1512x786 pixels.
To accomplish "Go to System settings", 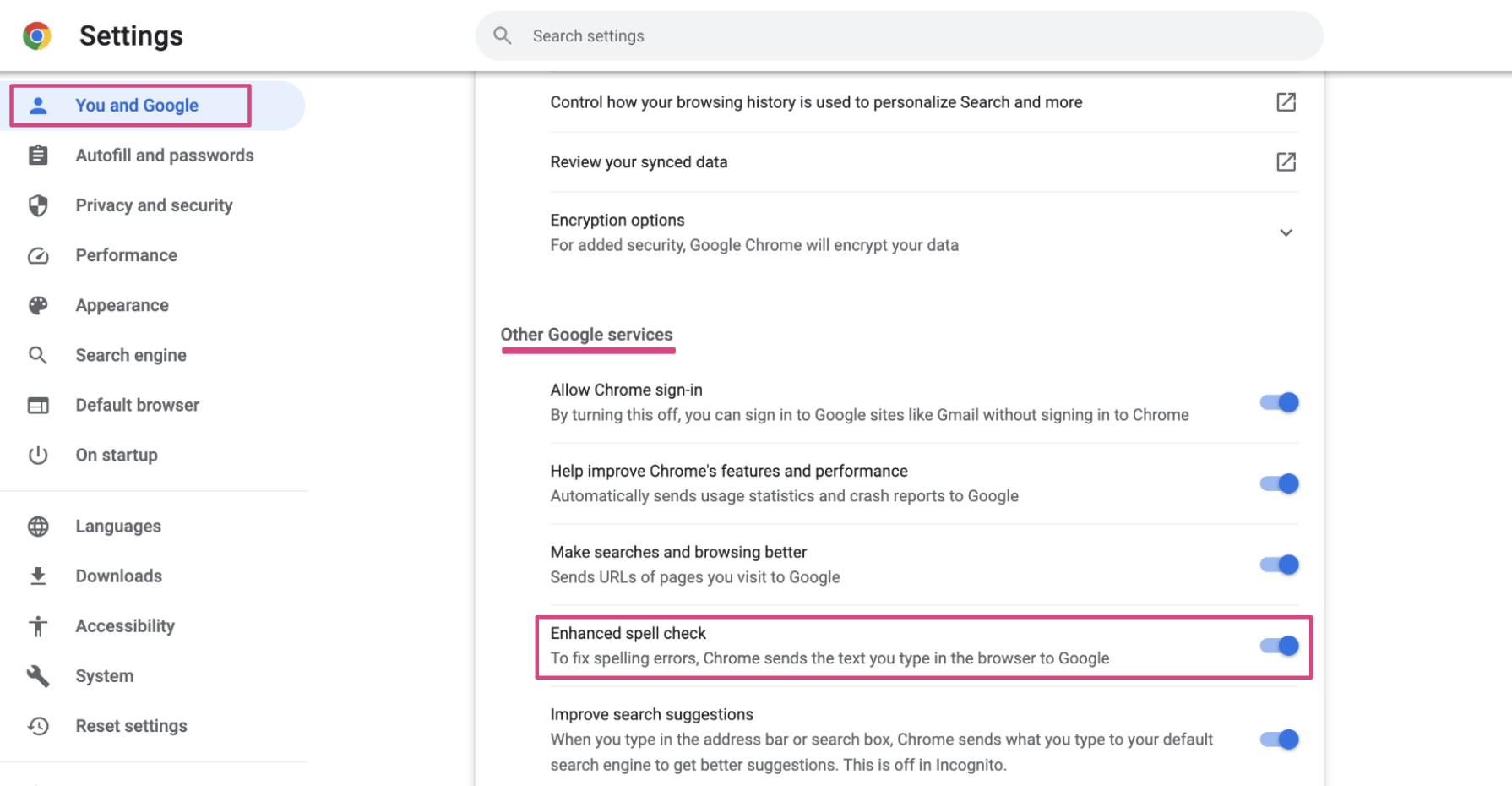I will point(105,675).
